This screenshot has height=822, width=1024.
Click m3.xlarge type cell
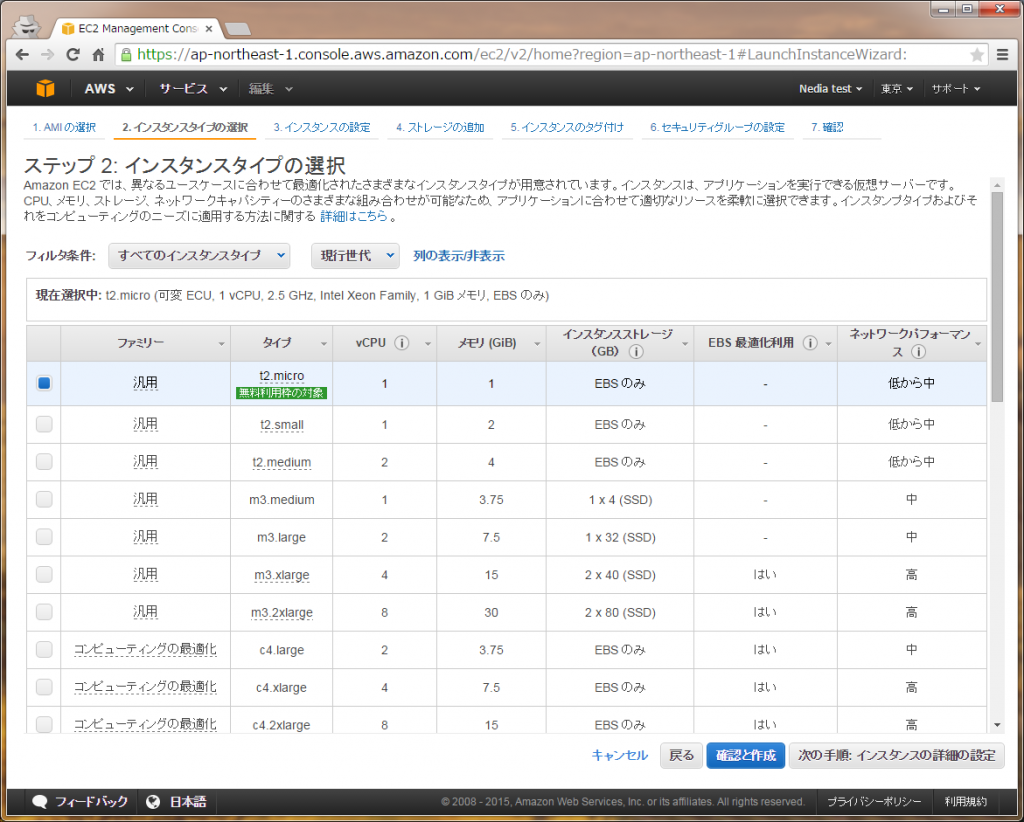(281, 575)
